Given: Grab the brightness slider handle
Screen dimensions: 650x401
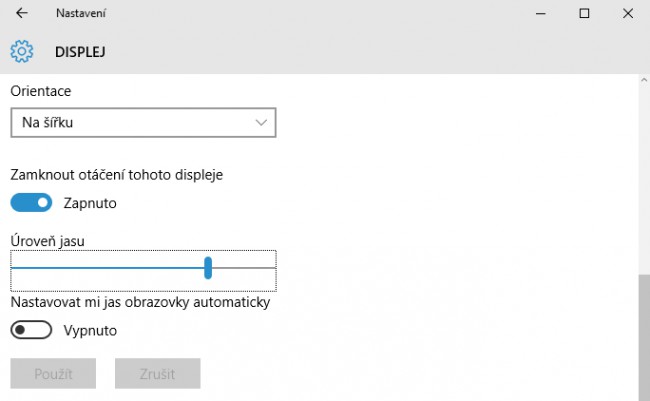Looking at the screenshot, I should [208, 268].
